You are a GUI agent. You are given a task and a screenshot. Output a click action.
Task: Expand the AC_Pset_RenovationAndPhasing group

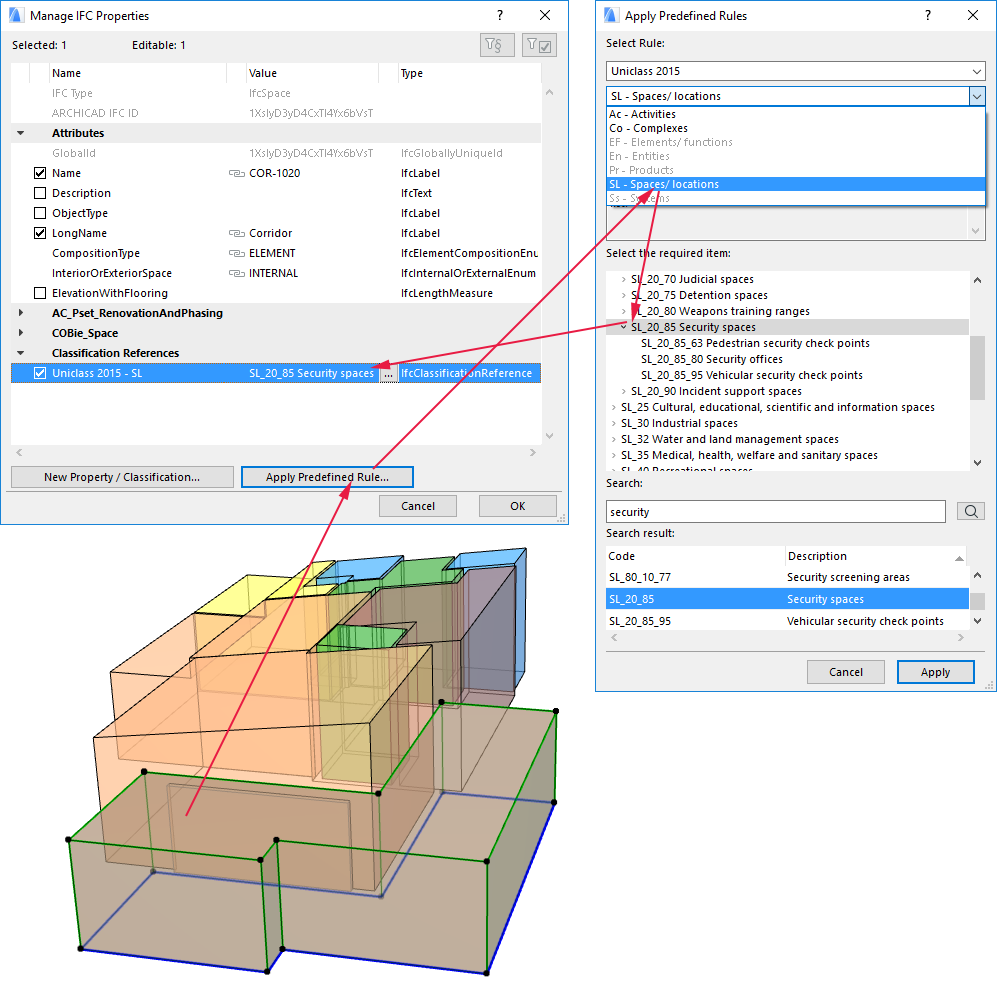tap(20, 313)
